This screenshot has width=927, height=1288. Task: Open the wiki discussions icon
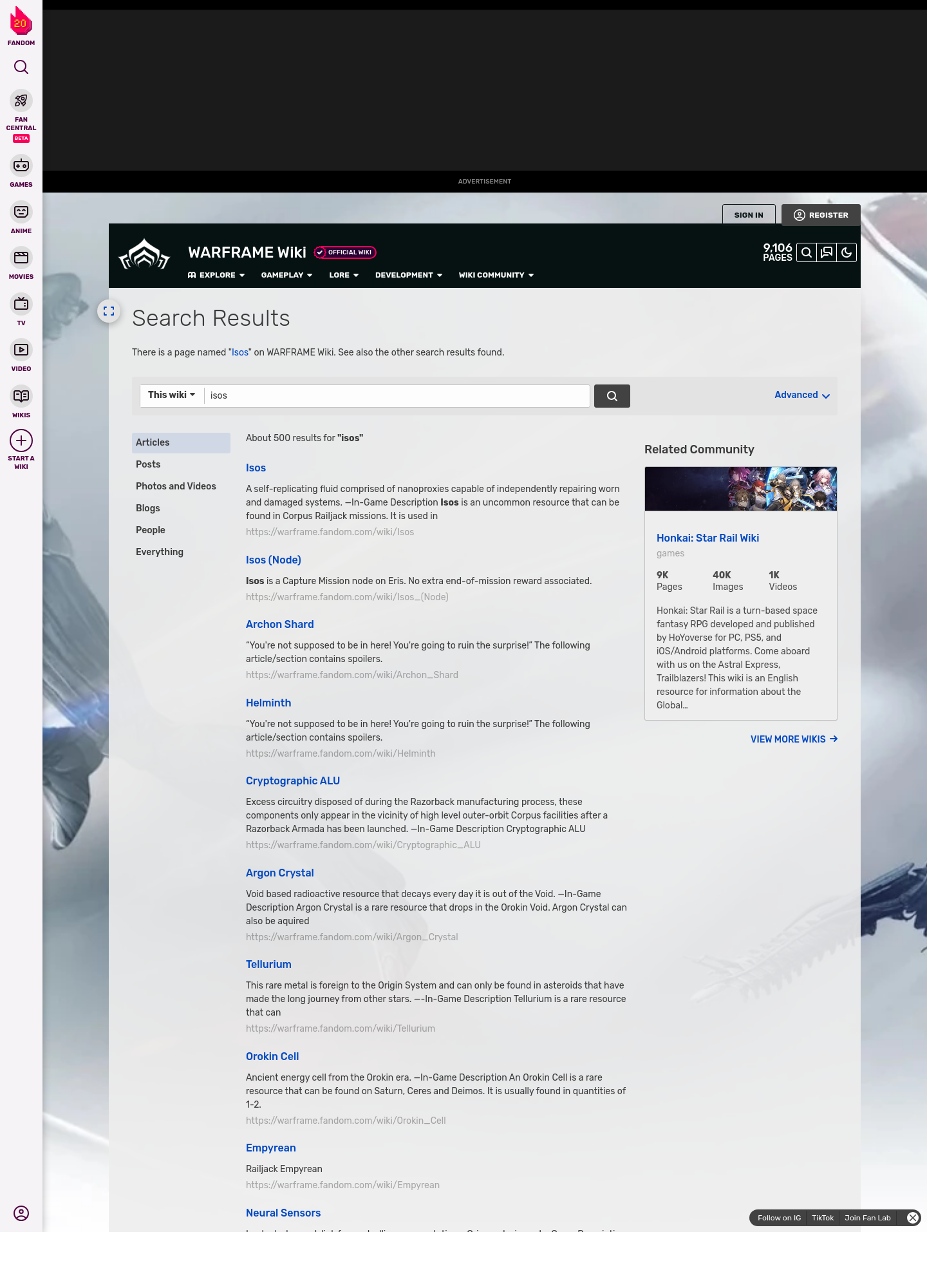click(827, 252)
